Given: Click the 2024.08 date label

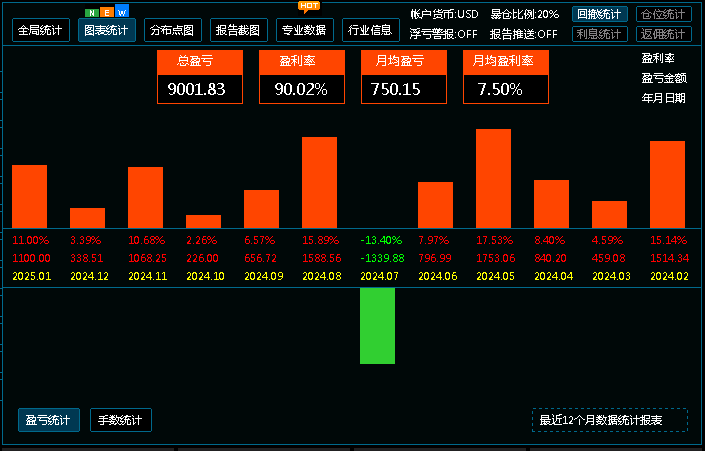Looking at the screenshot, I should point(319,276).
